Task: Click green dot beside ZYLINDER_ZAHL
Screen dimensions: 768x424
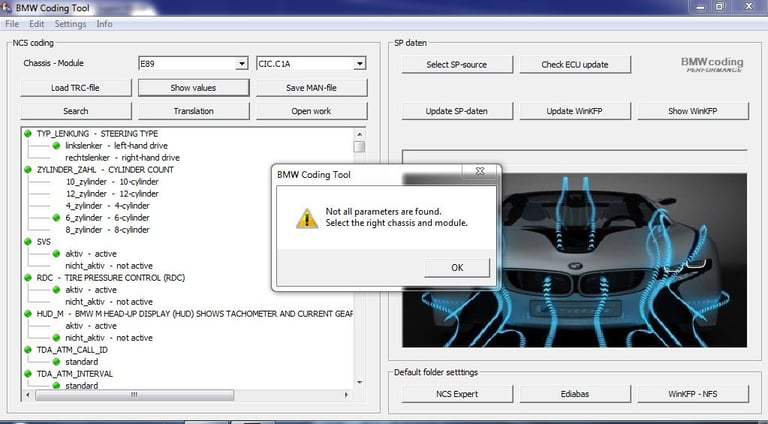Action: 27,169
